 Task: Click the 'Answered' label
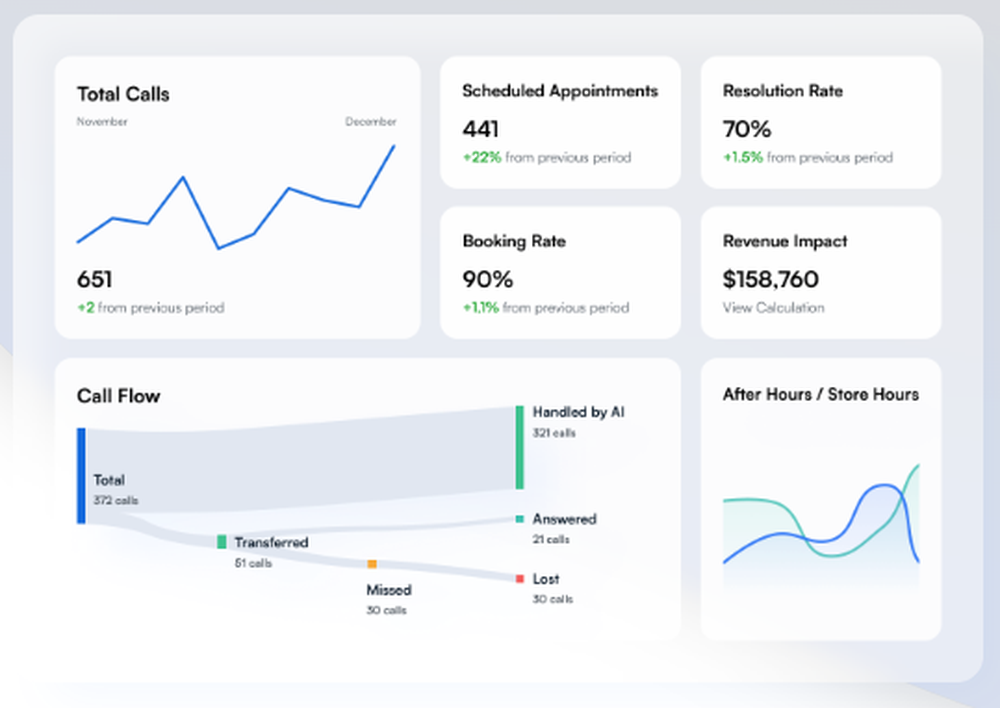point(564,519)
